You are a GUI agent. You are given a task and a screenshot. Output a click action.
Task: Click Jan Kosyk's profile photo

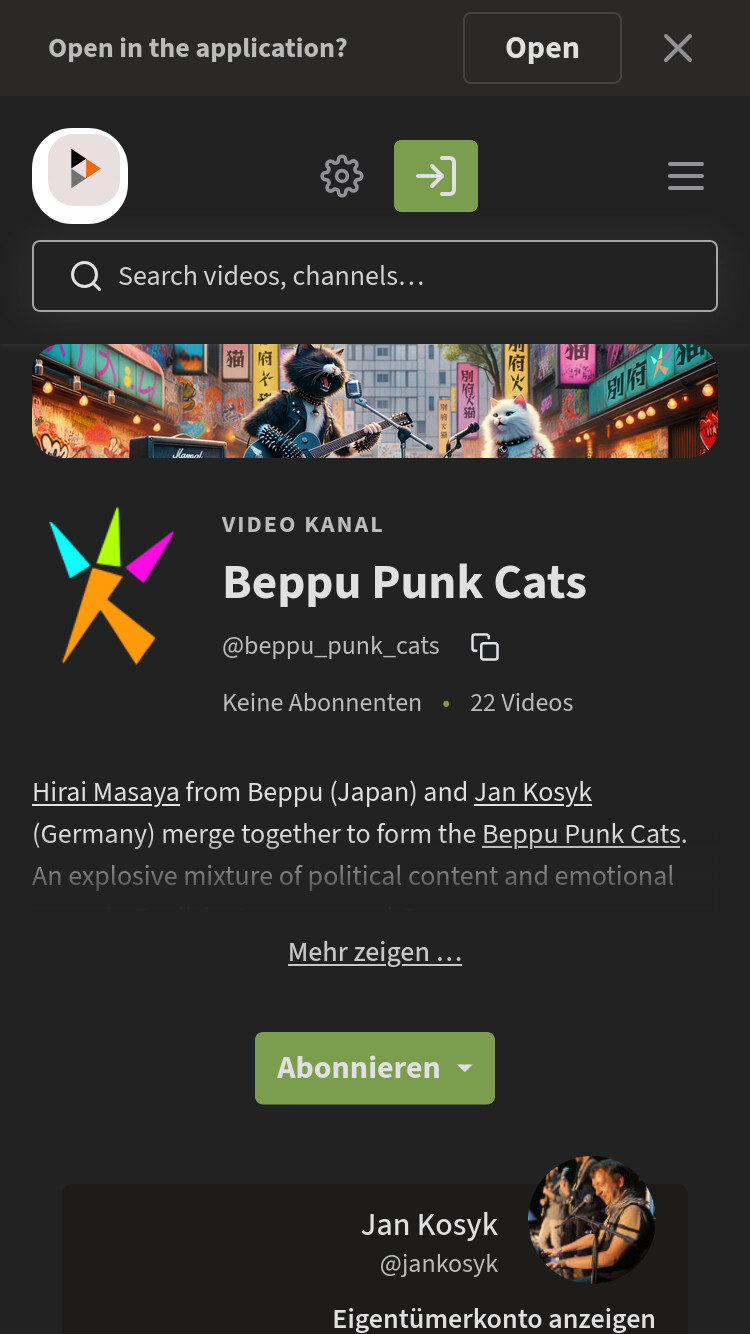click(x=592, y=1220)
